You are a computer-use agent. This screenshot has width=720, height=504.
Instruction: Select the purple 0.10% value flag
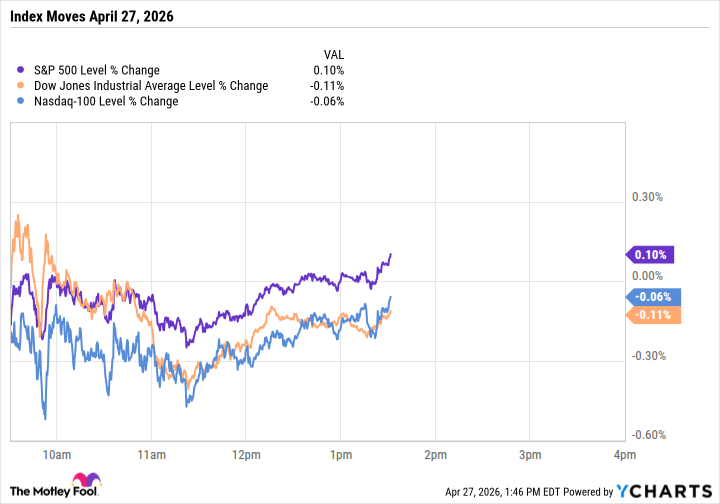pyautogui.click(x=652, y=254)
